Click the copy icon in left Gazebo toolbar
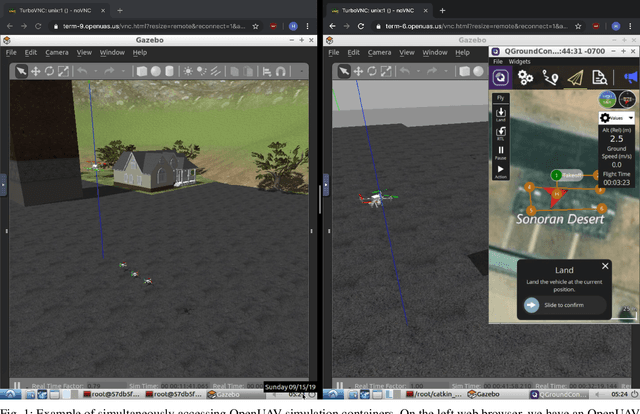Image resolution: width=640 pixels, height=414 pixels. pyautogui.click(x=234, y=71)
